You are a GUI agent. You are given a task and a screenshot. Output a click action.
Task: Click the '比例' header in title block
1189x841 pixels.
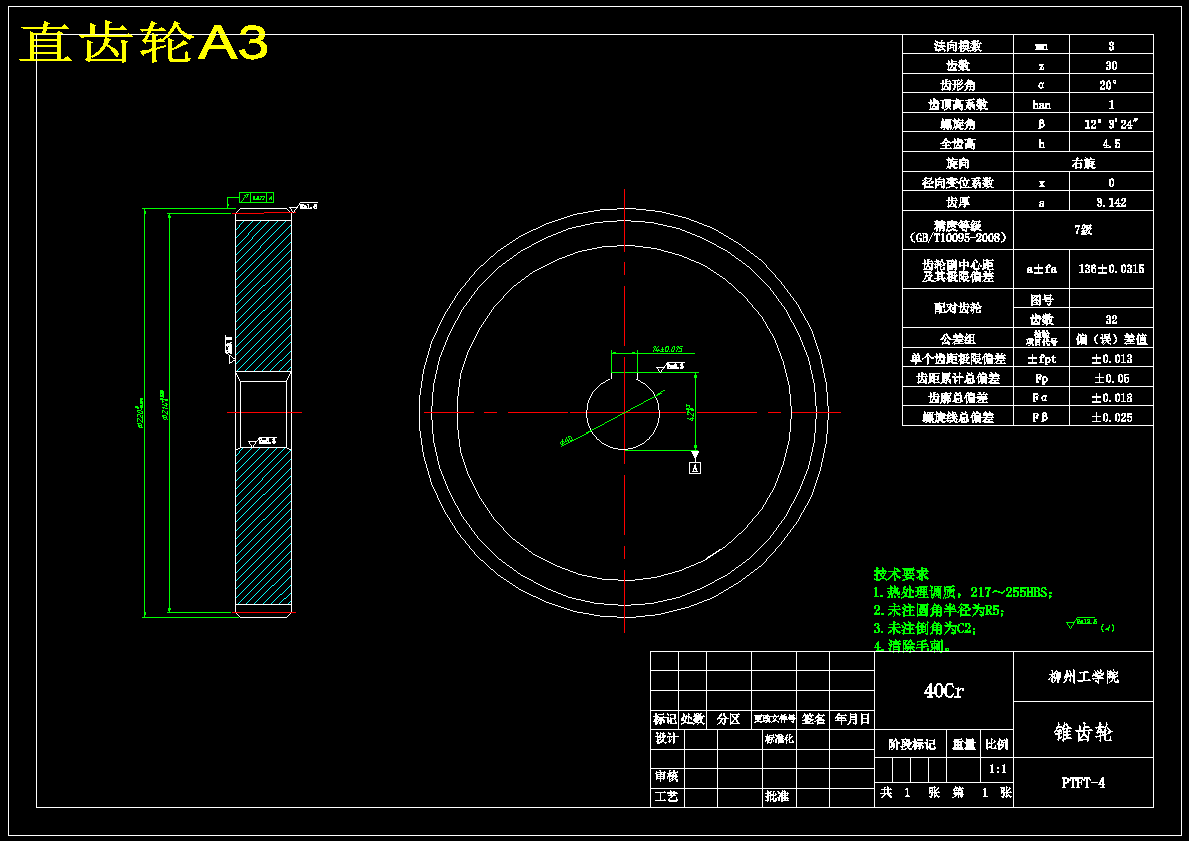click(998, 745)
